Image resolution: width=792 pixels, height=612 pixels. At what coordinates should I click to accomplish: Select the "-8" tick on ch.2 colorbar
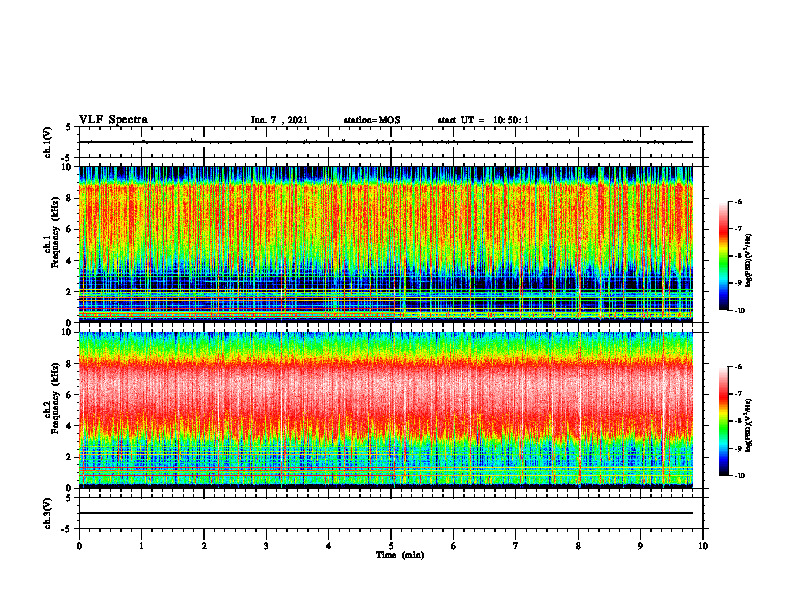click(738, 421)
